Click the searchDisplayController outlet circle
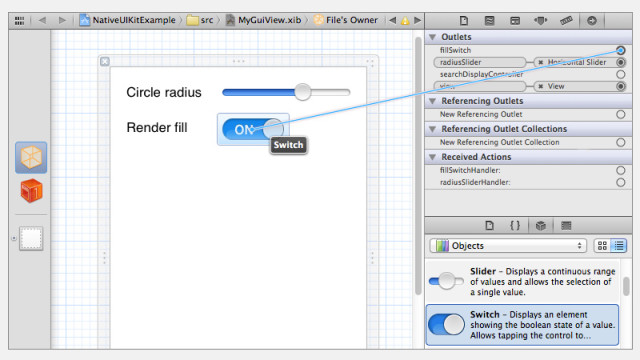This screenshot has height=360, width=640. coord(620,74)
